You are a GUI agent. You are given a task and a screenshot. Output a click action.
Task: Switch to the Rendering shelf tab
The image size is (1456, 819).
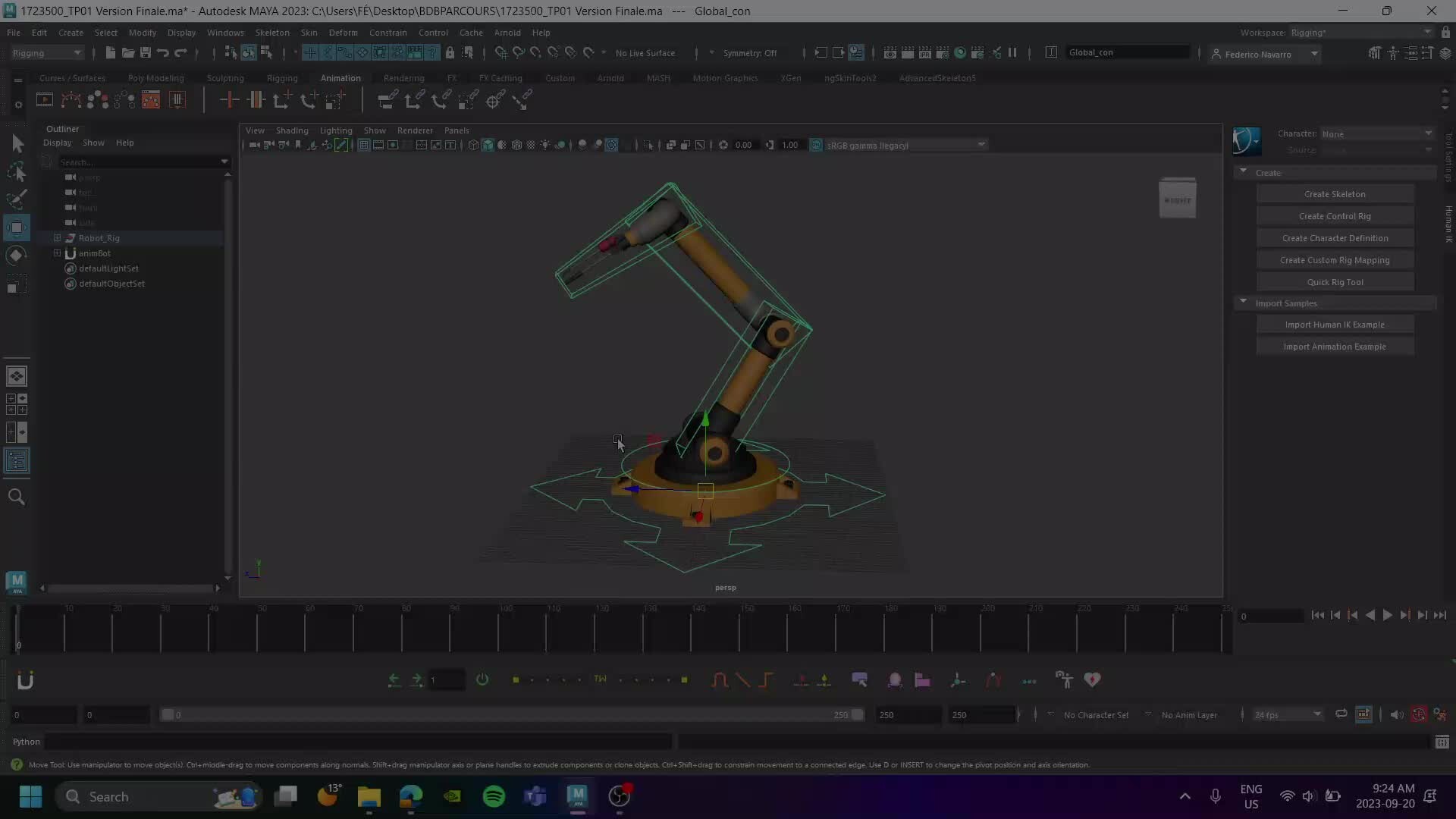[403, 77]
